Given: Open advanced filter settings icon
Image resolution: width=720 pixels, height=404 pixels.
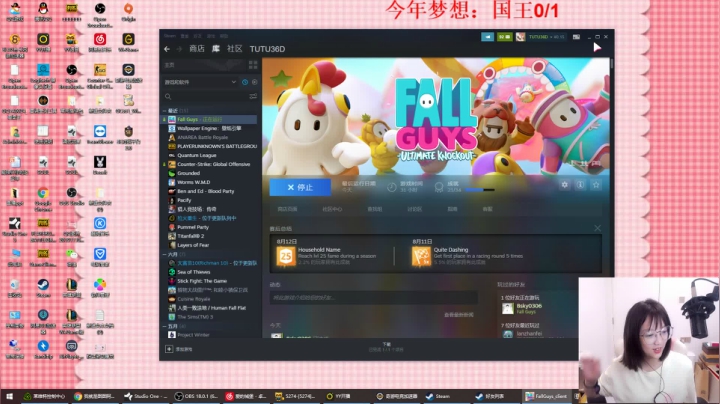Looking at the screenshot, I should point(253,96).
